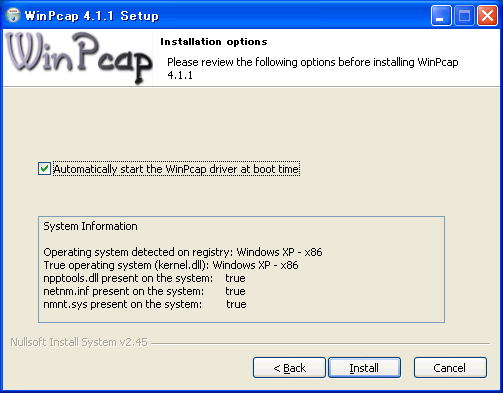The height and width of the screenshot is (393, 503).
Task: Click the WinPcap setup title bar icon
Action: click(13, 15)
